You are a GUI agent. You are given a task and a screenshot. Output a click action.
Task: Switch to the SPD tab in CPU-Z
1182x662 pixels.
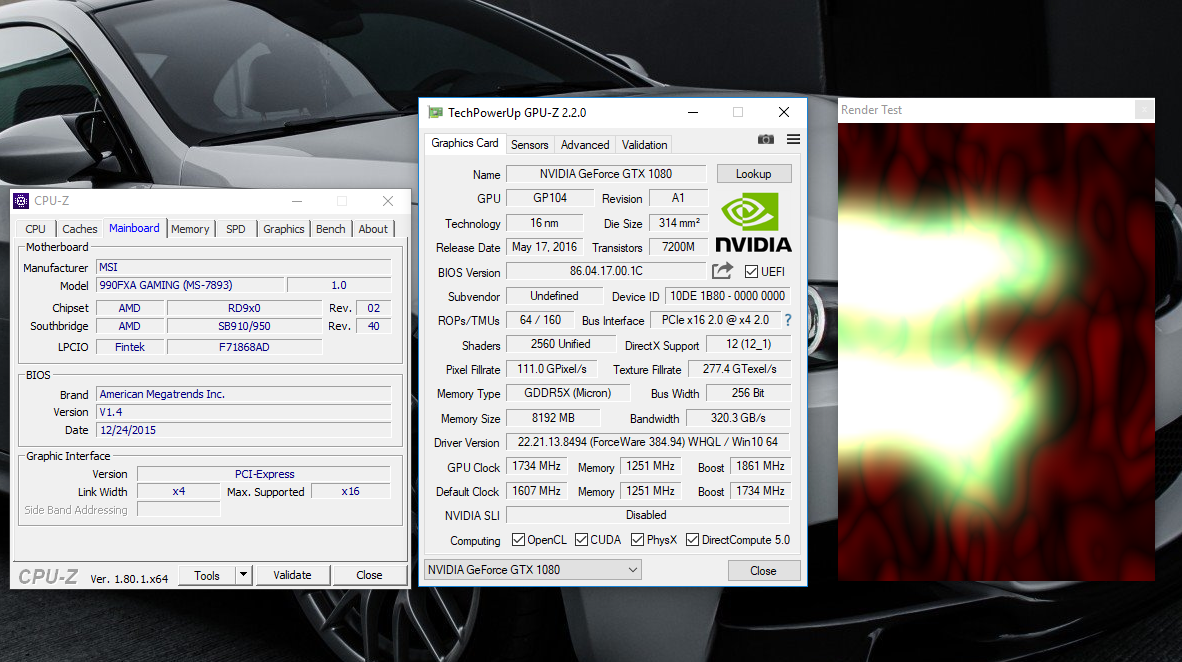(x=235, y=229)
